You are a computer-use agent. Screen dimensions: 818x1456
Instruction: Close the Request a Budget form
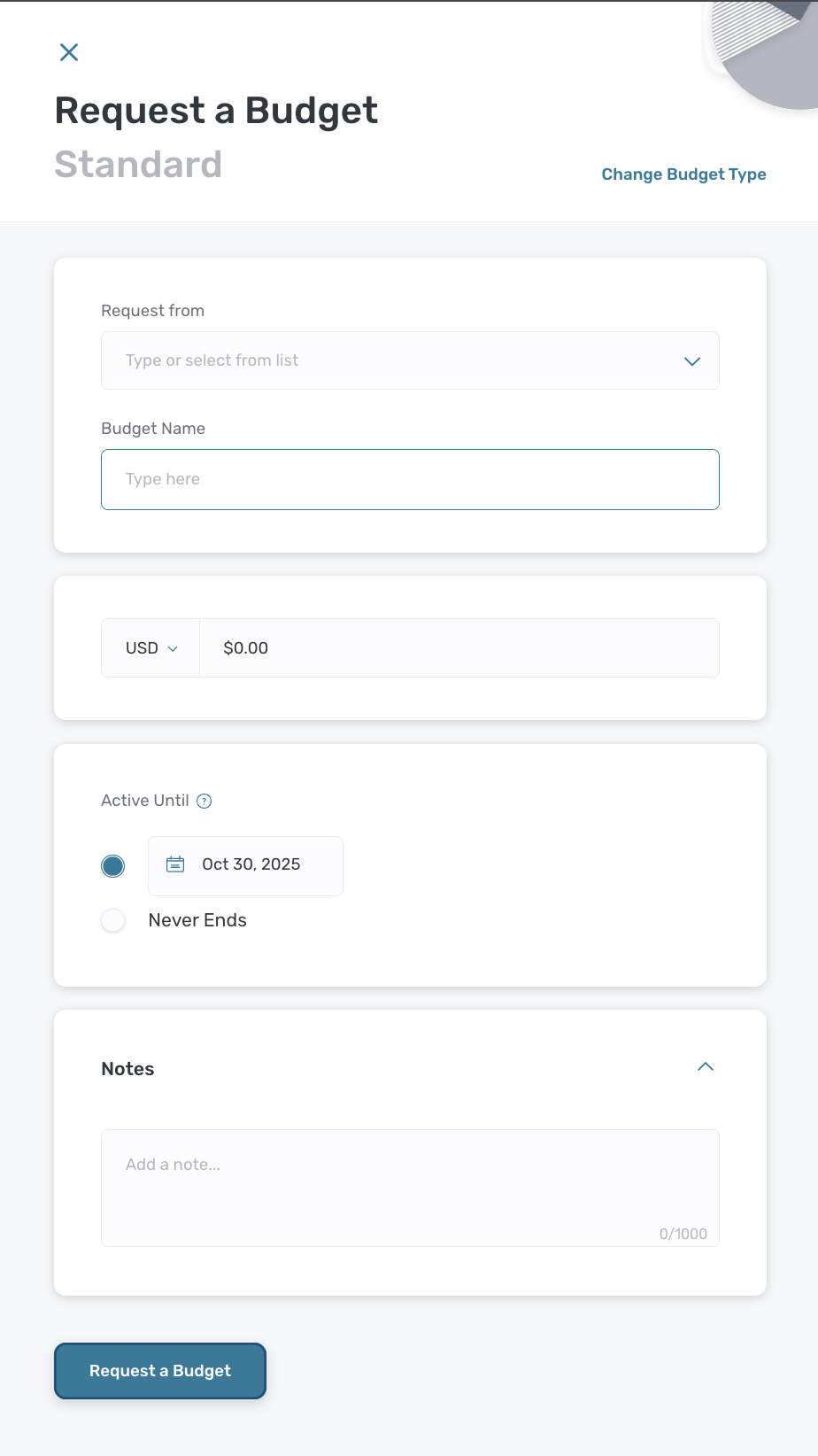click(x=69, y=52)
